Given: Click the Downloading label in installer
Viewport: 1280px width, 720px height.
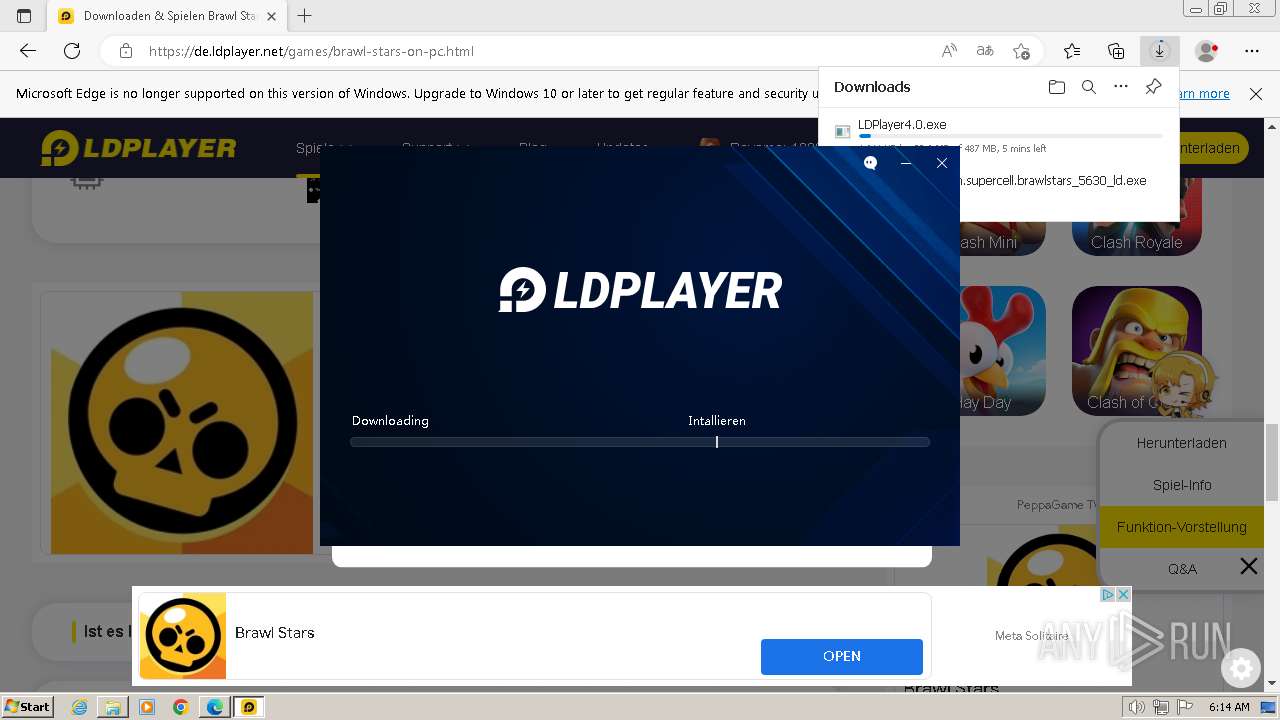Looking at the screenshot, I should pos(390,421).
